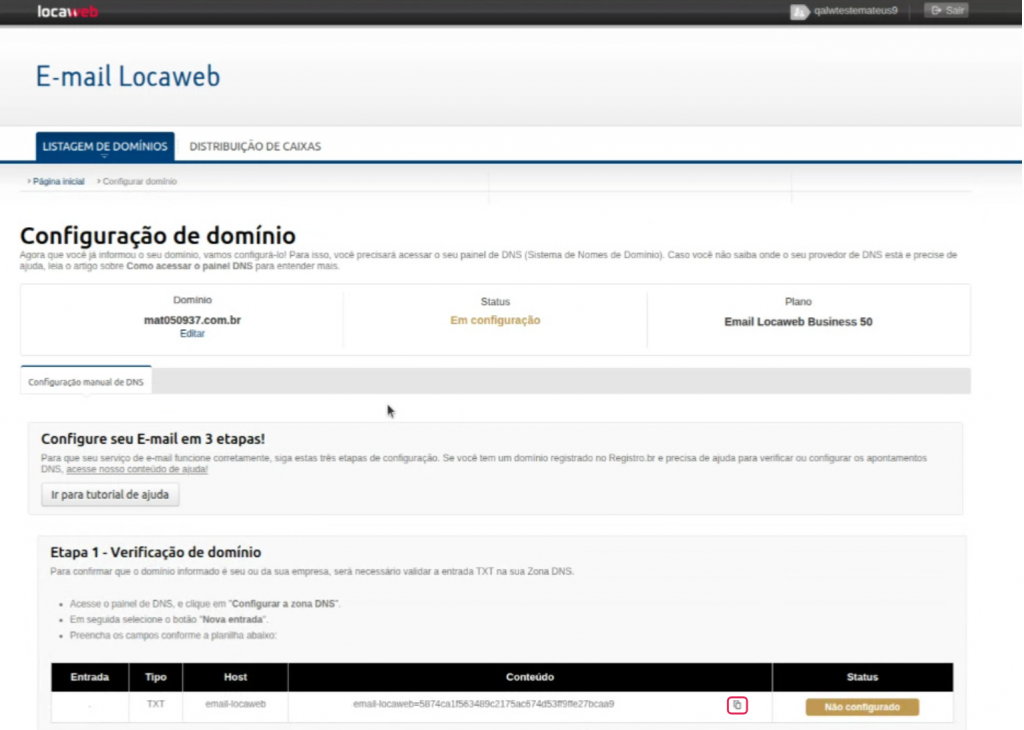The image size is (1024, 730).
Task: Click the 'Domínio' label
Action: (192, 300)
